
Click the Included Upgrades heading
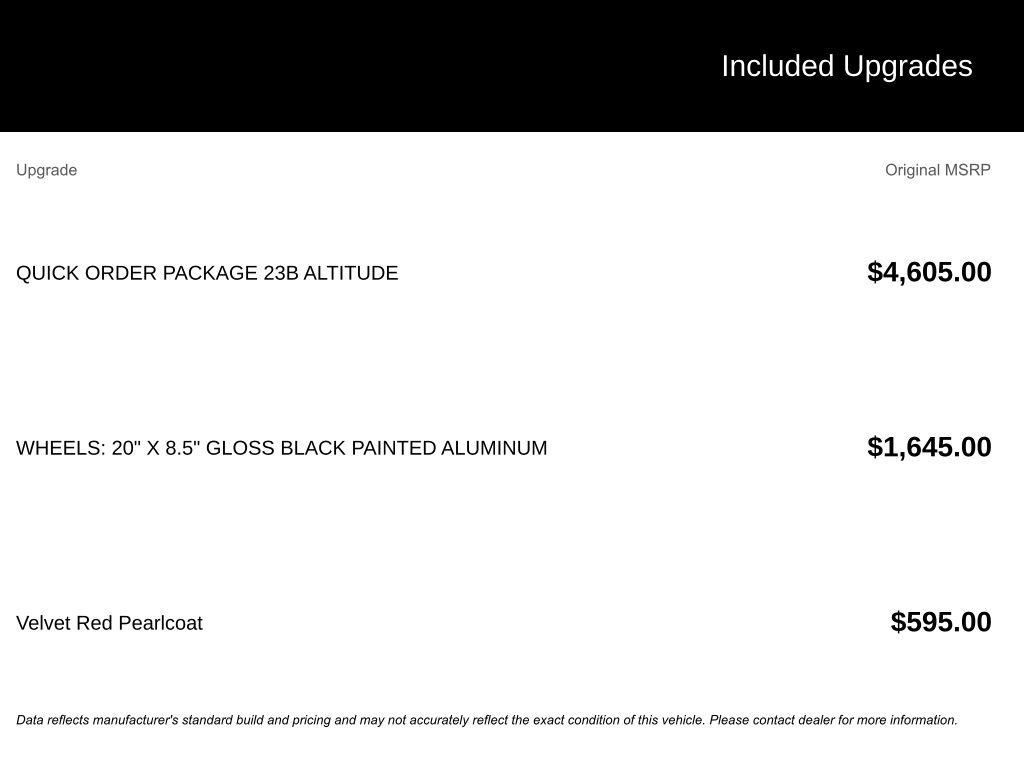pyautogui.click(x=846, y=66)
